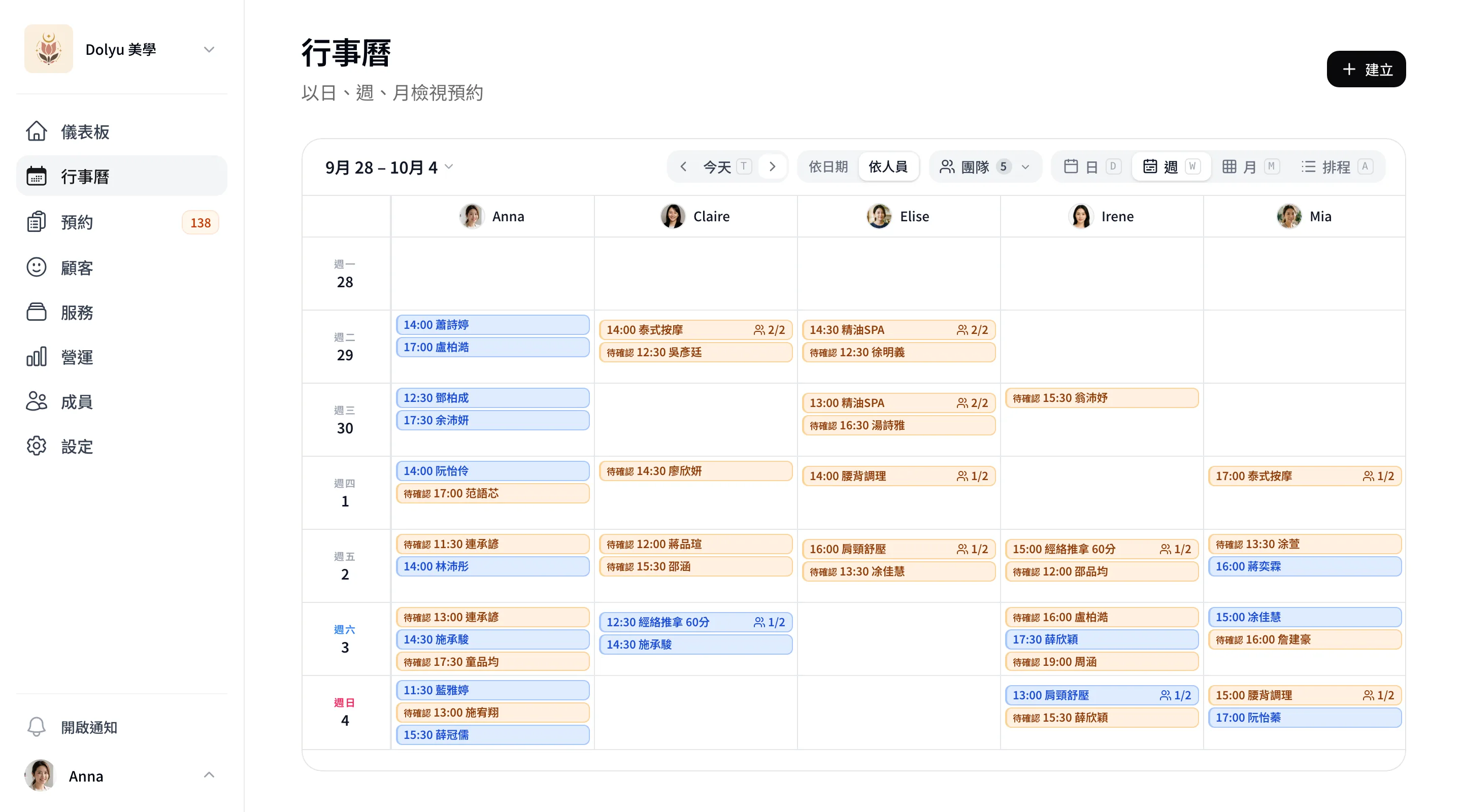The height and width of the screenshot is (812, 1462).
Task: Open 營運 operations bar chart icon
Action: (x=37, y=357)
